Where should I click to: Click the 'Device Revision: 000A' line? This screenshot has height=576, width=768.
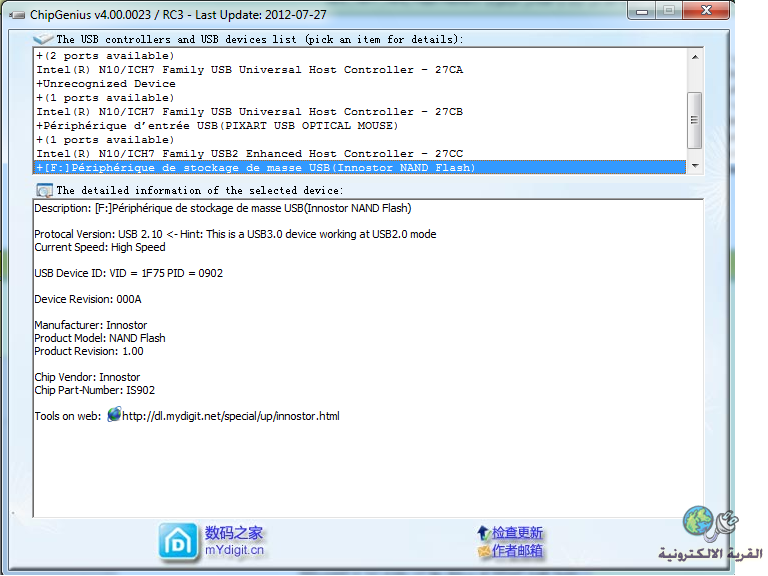point(88,299)
